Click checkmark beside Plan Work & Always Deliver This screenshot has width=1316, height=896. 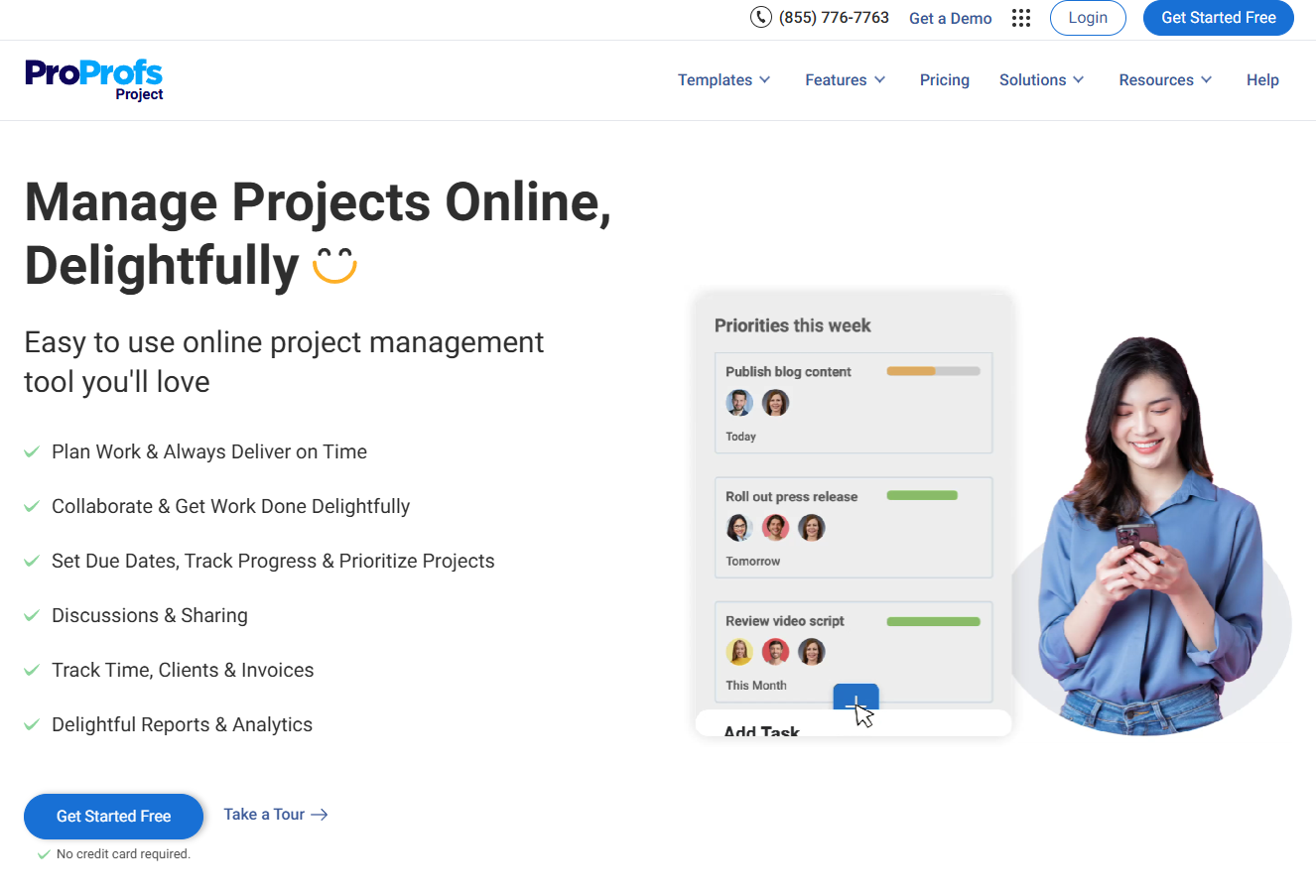tap(32, 451)
